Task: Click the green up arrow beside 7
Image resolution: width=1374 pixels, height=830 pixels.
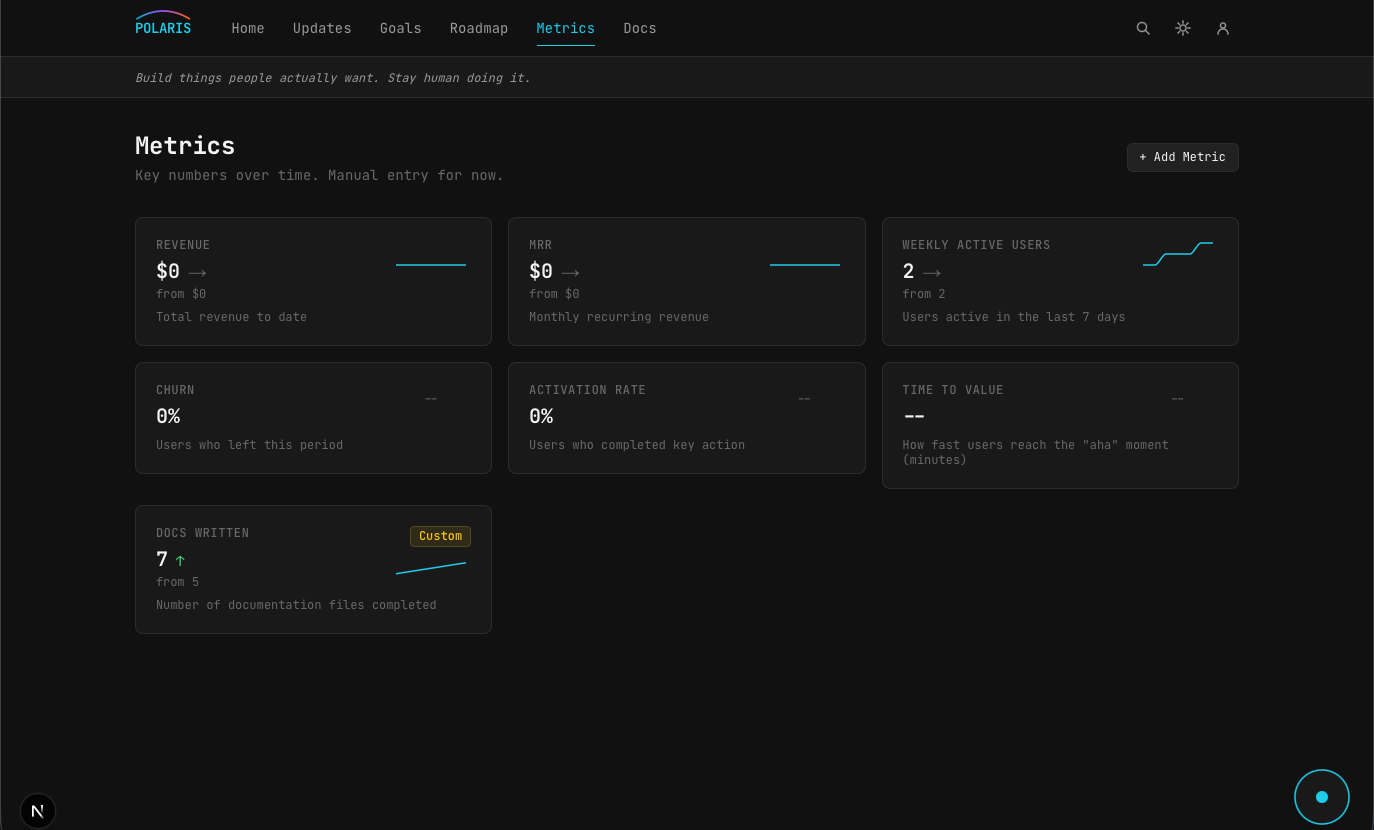Action: click(180, 560)
